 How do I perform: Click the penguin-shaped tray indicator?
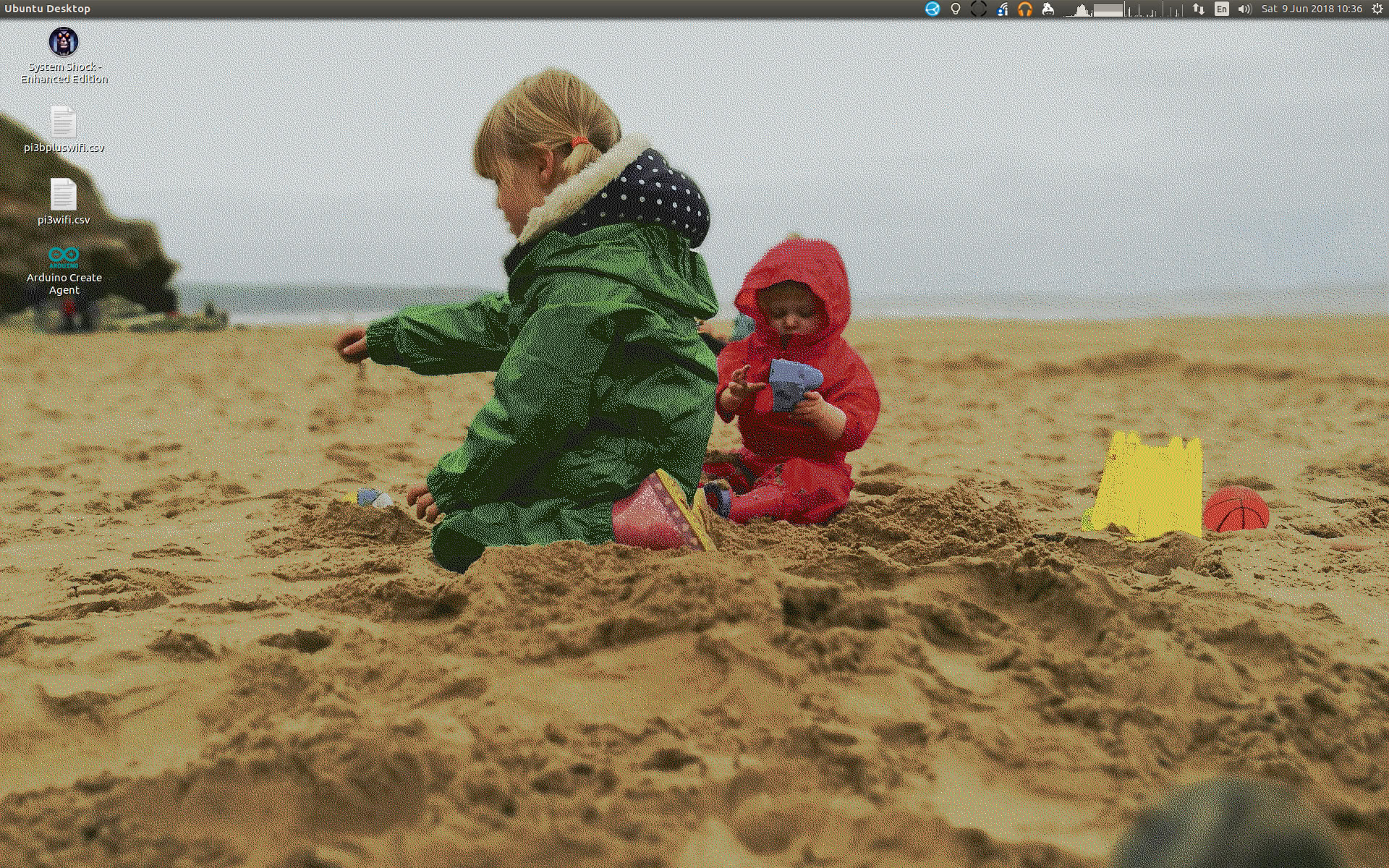pyautogui.click(x=1048, y=9)
